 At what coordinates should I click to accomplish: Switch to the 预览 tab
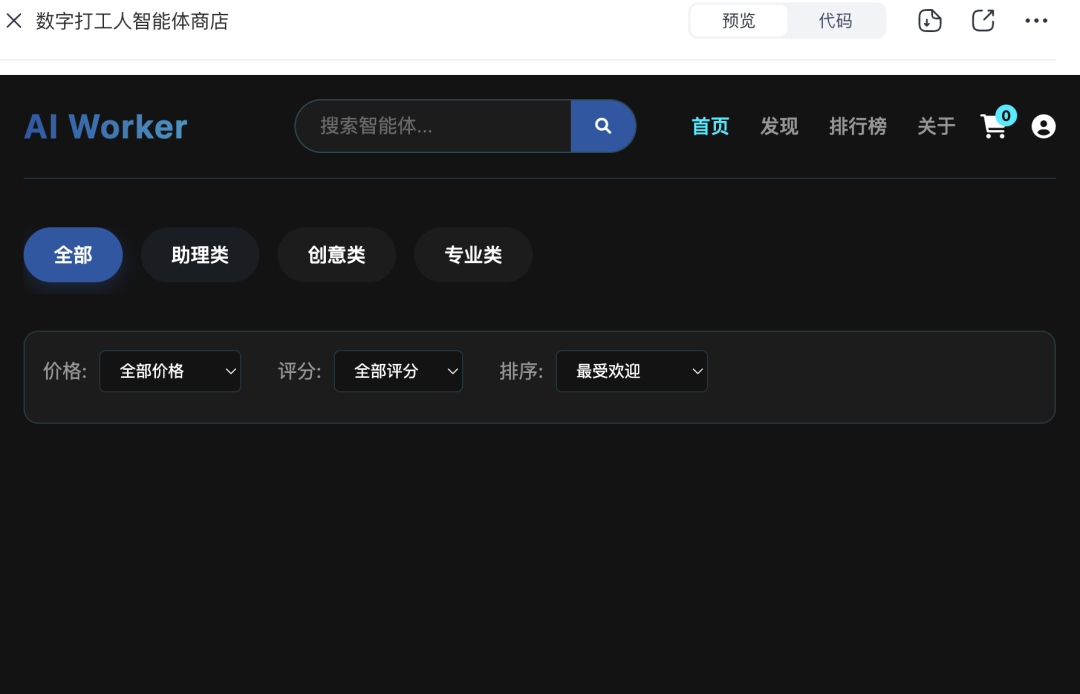[738, 21]
